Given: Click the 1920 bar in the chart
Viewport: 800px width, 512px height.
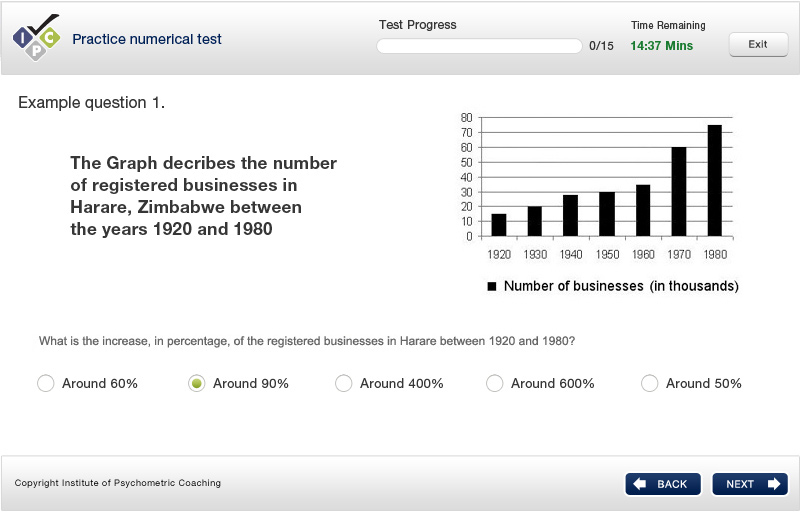Looking at the screenshot, I should pos(499,225).
